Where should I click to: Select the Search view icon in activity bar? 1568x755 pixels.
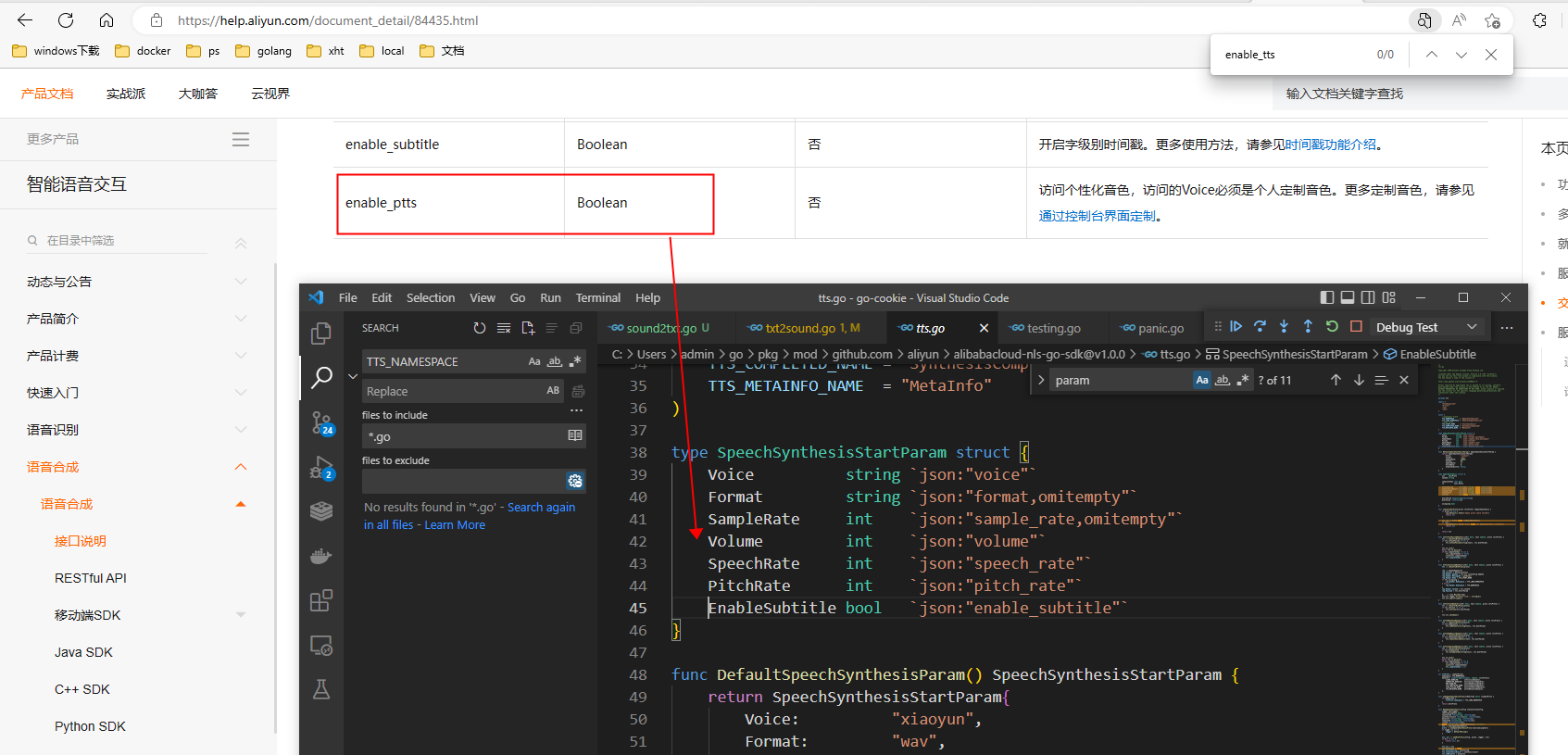(x=321, y=377)
